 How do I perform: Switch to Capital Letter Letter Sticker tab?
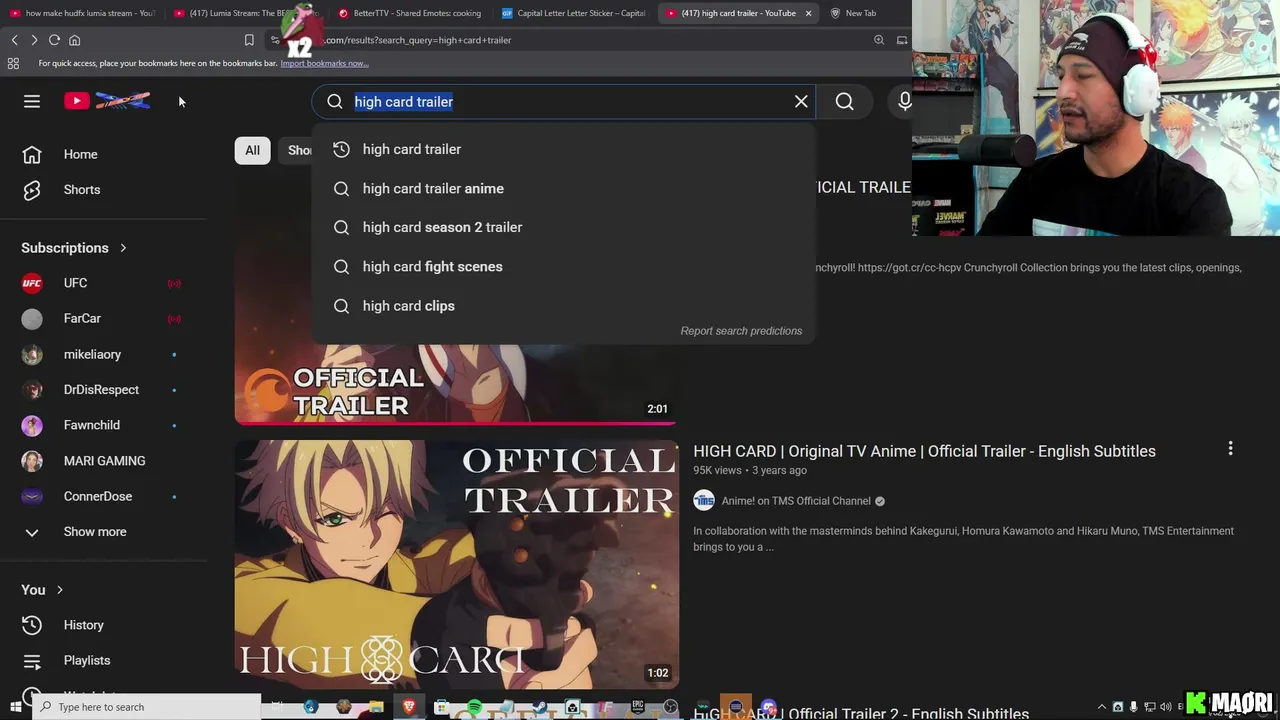click(574, 13)
